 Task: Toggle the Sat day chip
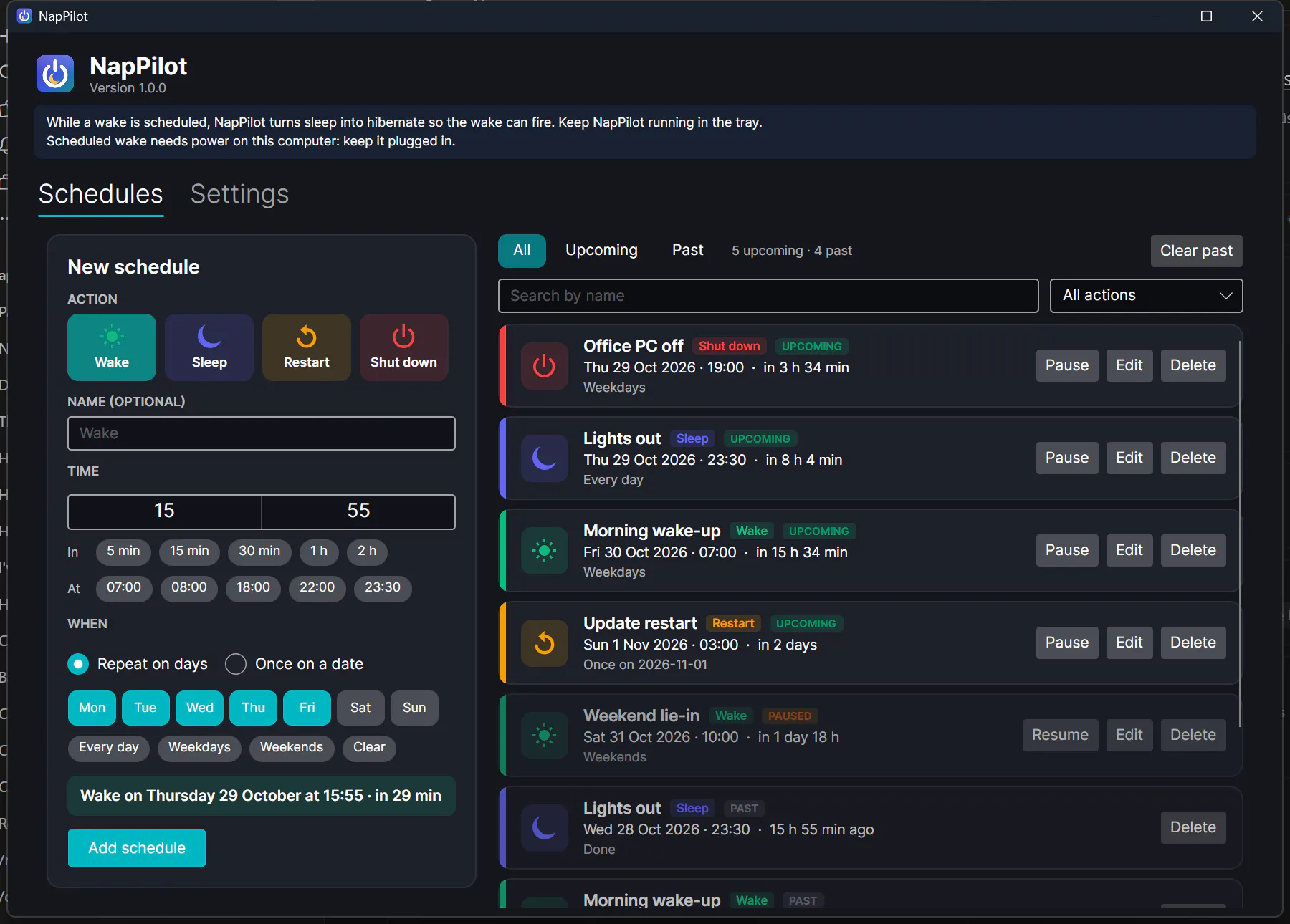(360, 708)
